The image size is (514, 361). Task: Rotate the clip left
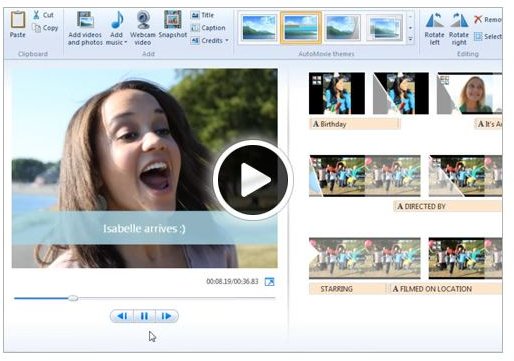coord(434,29)
